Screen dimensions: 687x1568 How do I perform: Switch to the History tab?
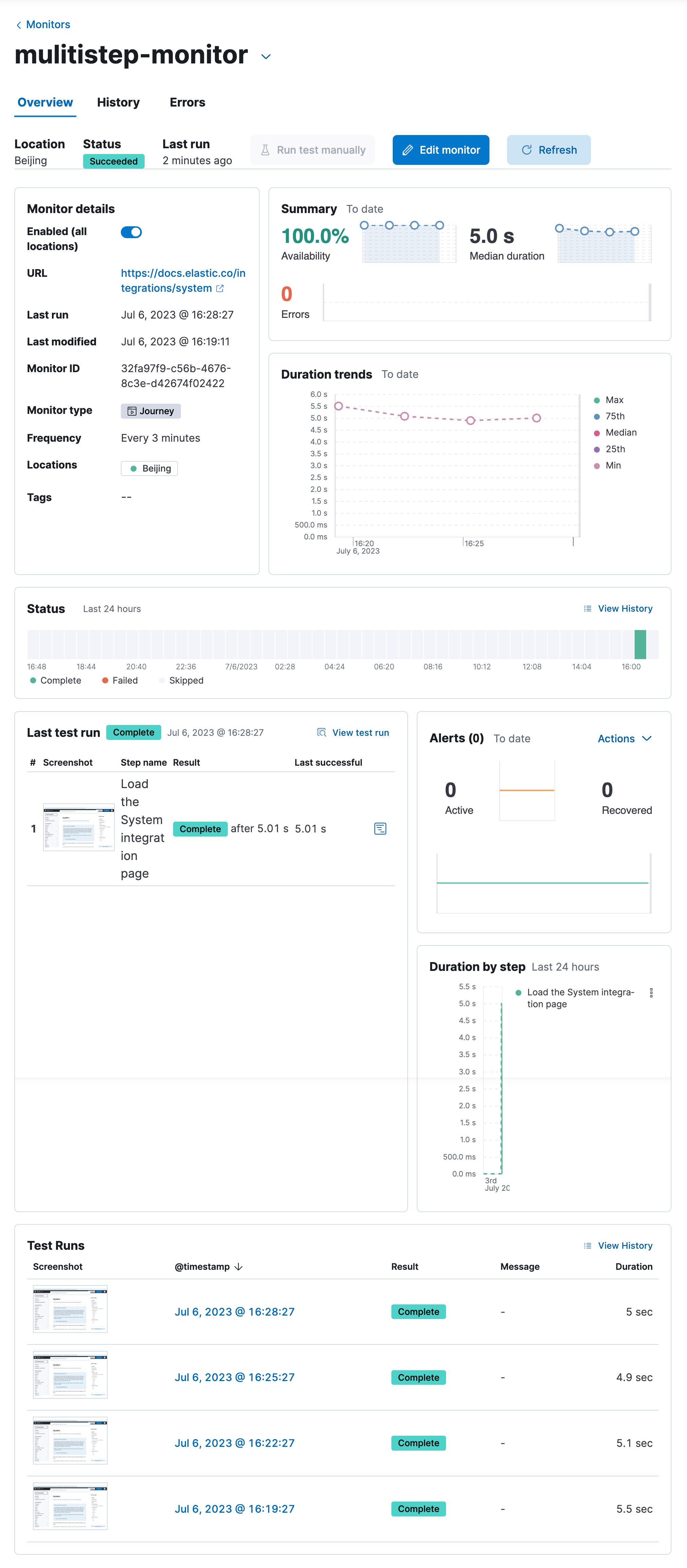click(118, 102)
